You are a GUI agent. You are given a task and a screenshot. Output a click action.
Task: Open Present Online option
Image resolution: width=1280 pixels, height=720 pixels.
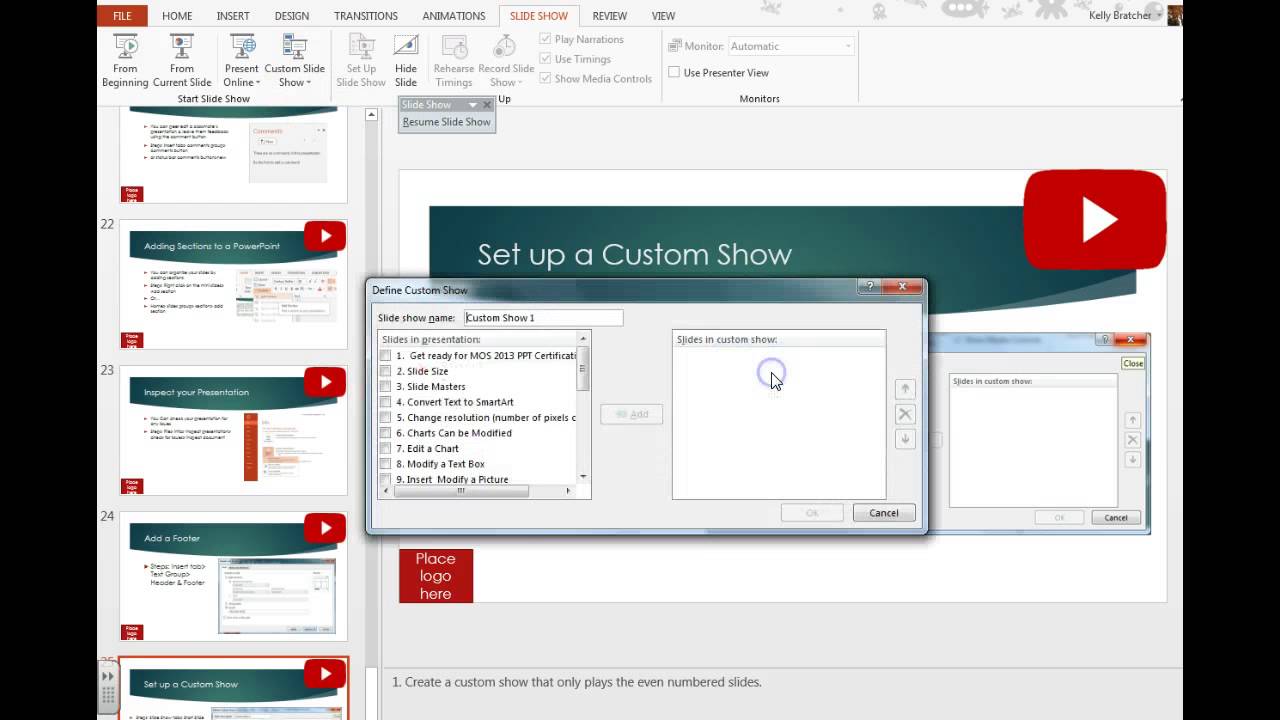click(242, 61)
